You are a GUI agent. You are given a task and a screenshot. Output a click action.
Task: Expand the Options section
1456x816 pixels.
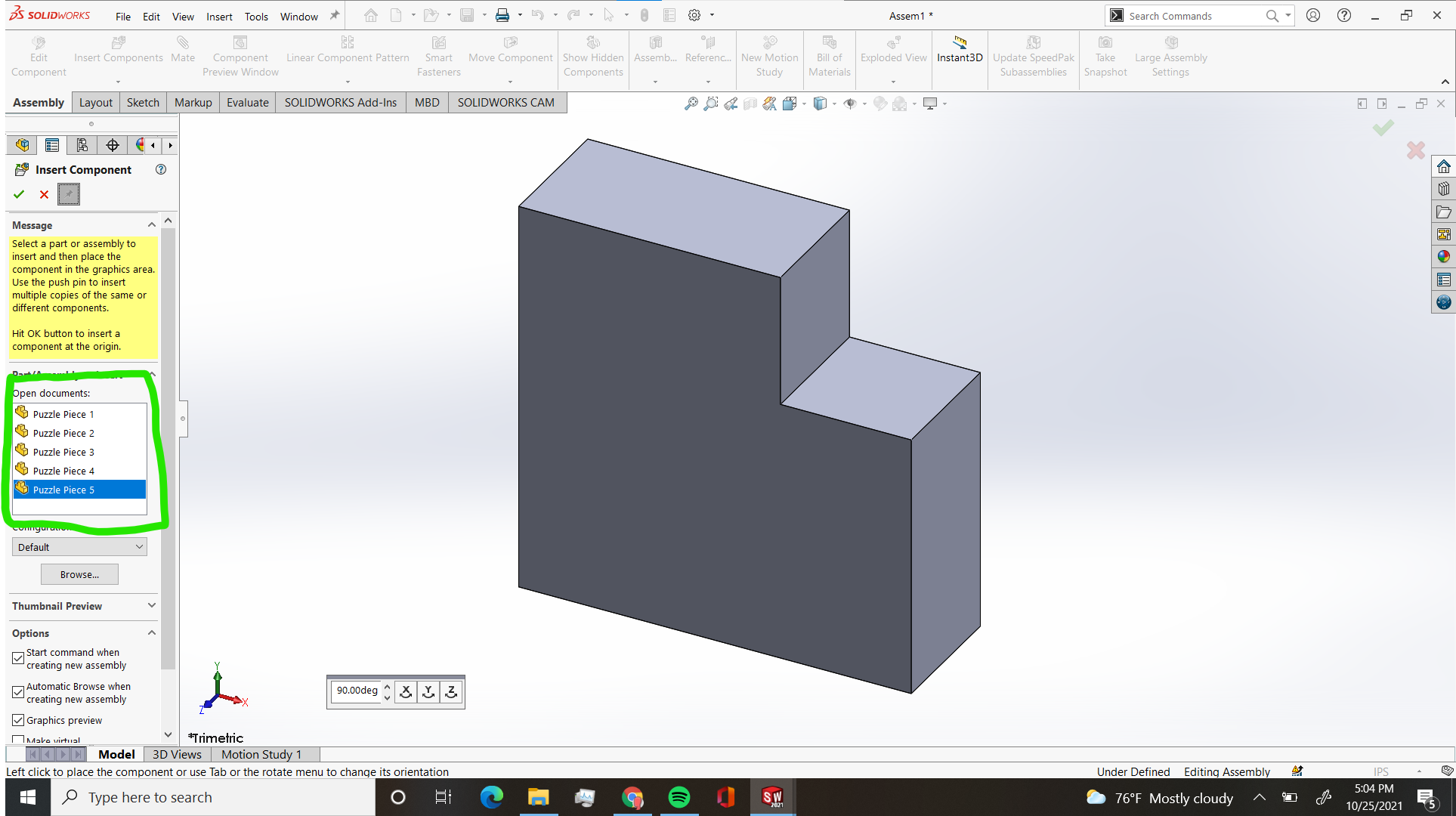pos(152,633)
